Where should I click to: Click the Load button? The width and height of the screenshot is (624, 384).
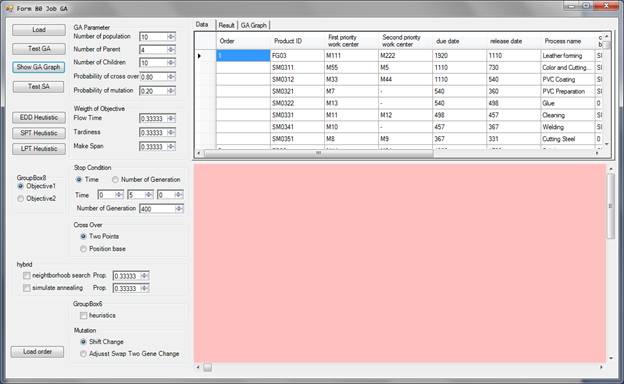click(39, 30)
